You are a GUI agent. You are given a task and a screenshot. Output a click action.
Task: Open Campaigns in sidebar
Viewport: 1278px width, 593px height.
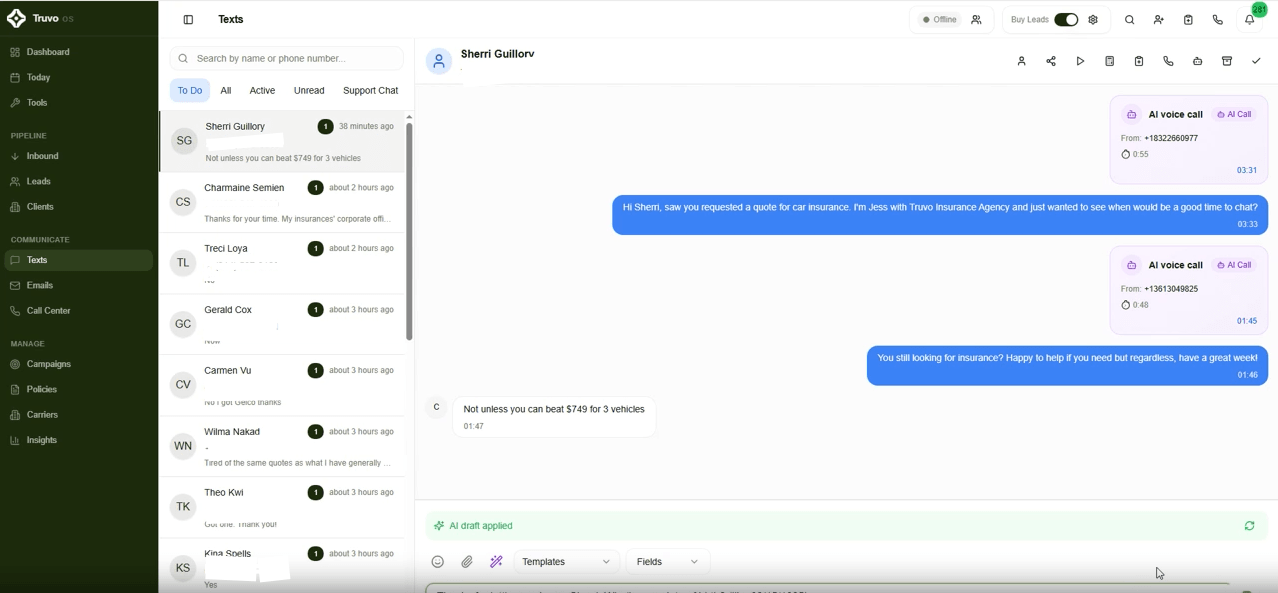pyautogui.click(x=78, y=364)
